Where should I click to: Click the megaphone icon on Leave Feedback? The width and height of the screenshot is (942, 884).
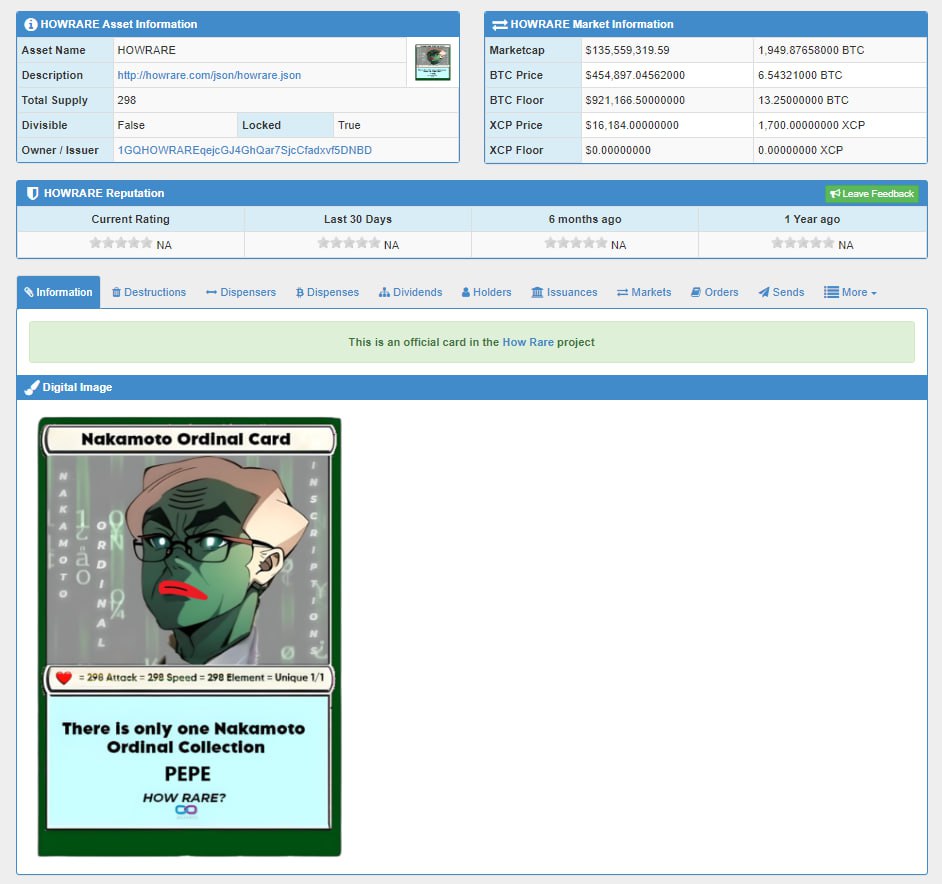(835, 194)
